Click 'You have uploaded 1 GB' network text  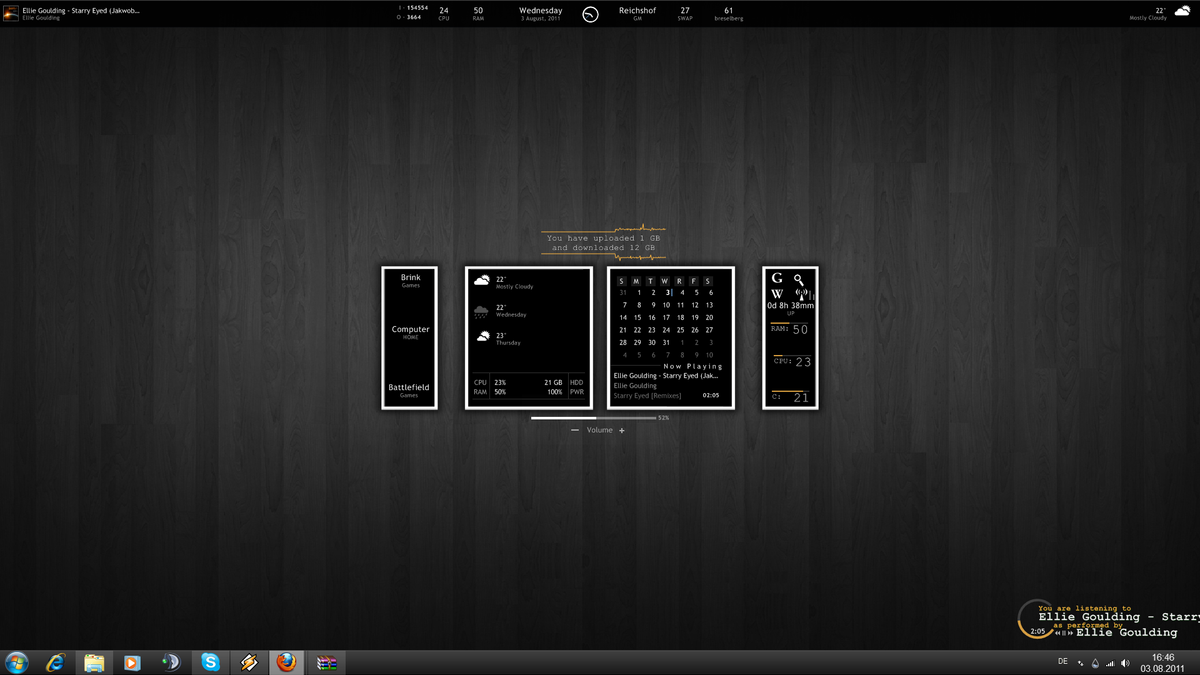pyautogui.click(x=603, y=239)
